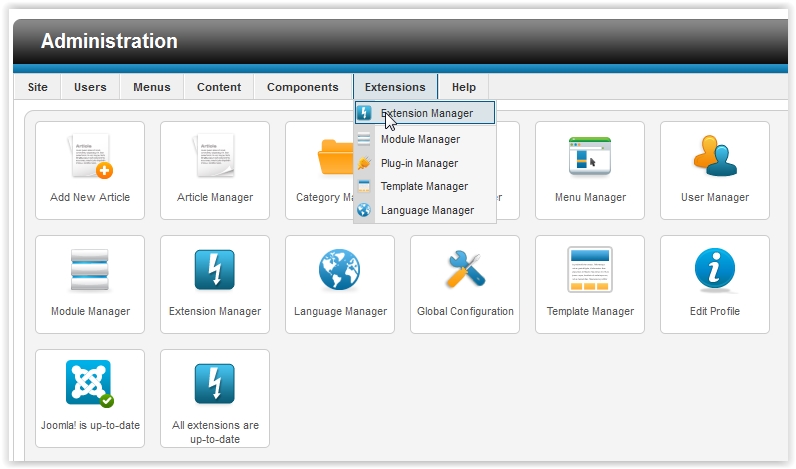Expand the Site menu
Screen dimensions: 796x469
point(38,87)
